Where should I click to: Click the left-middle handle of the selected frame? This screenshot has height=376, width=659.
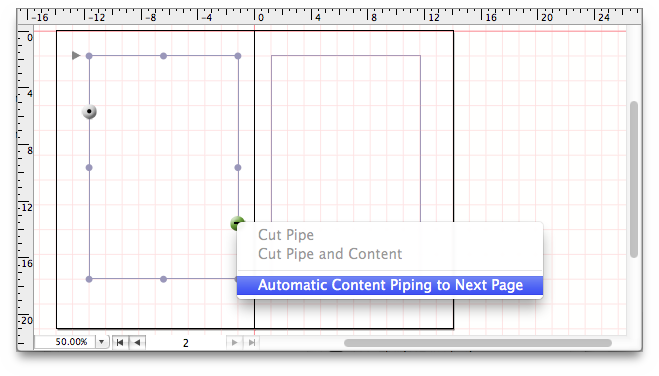[89, 168]
